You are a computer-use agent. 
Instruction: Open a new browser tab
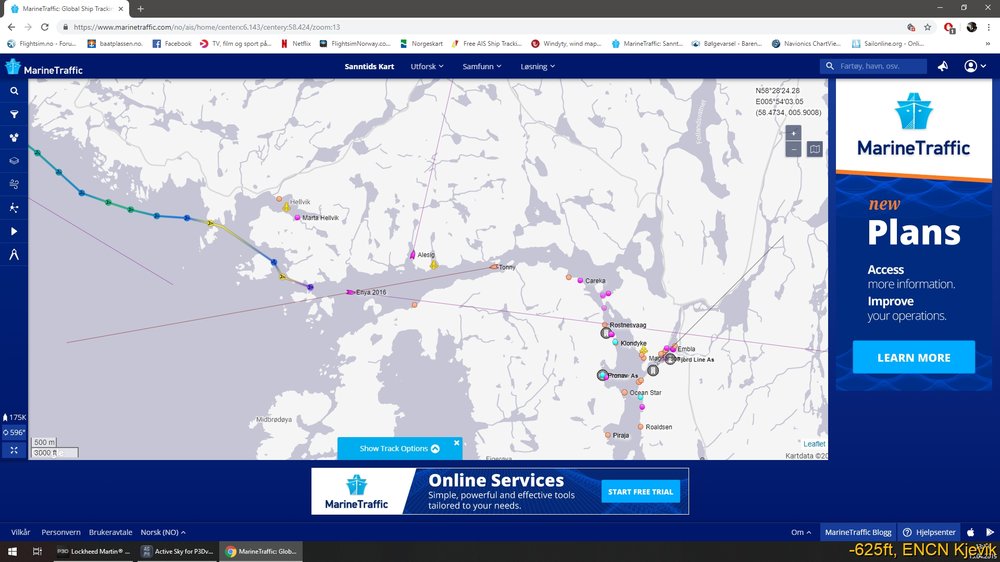point(140,9)
